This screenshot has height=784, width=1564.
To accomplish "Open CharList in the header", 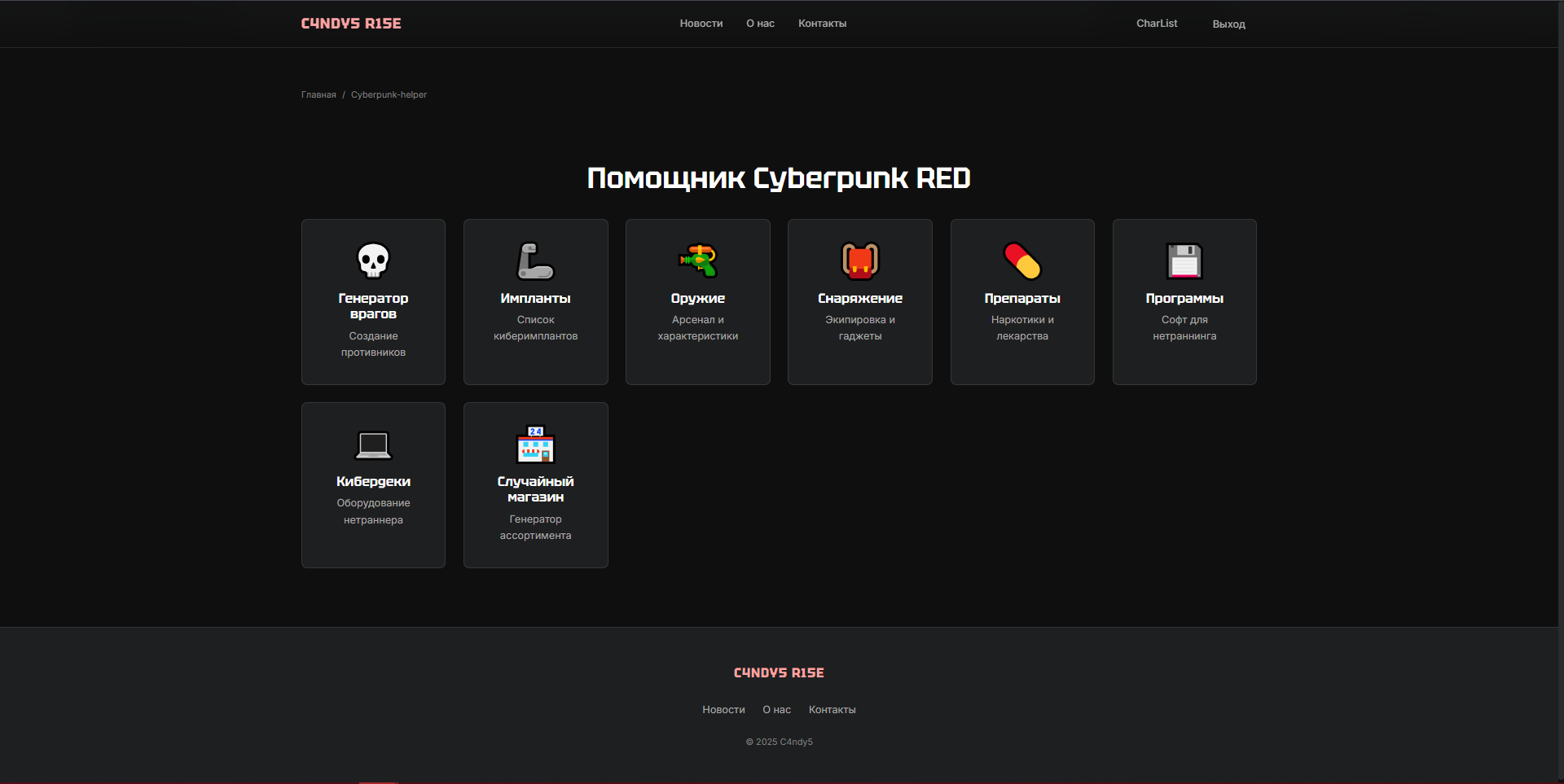I will click(1157, 24).
